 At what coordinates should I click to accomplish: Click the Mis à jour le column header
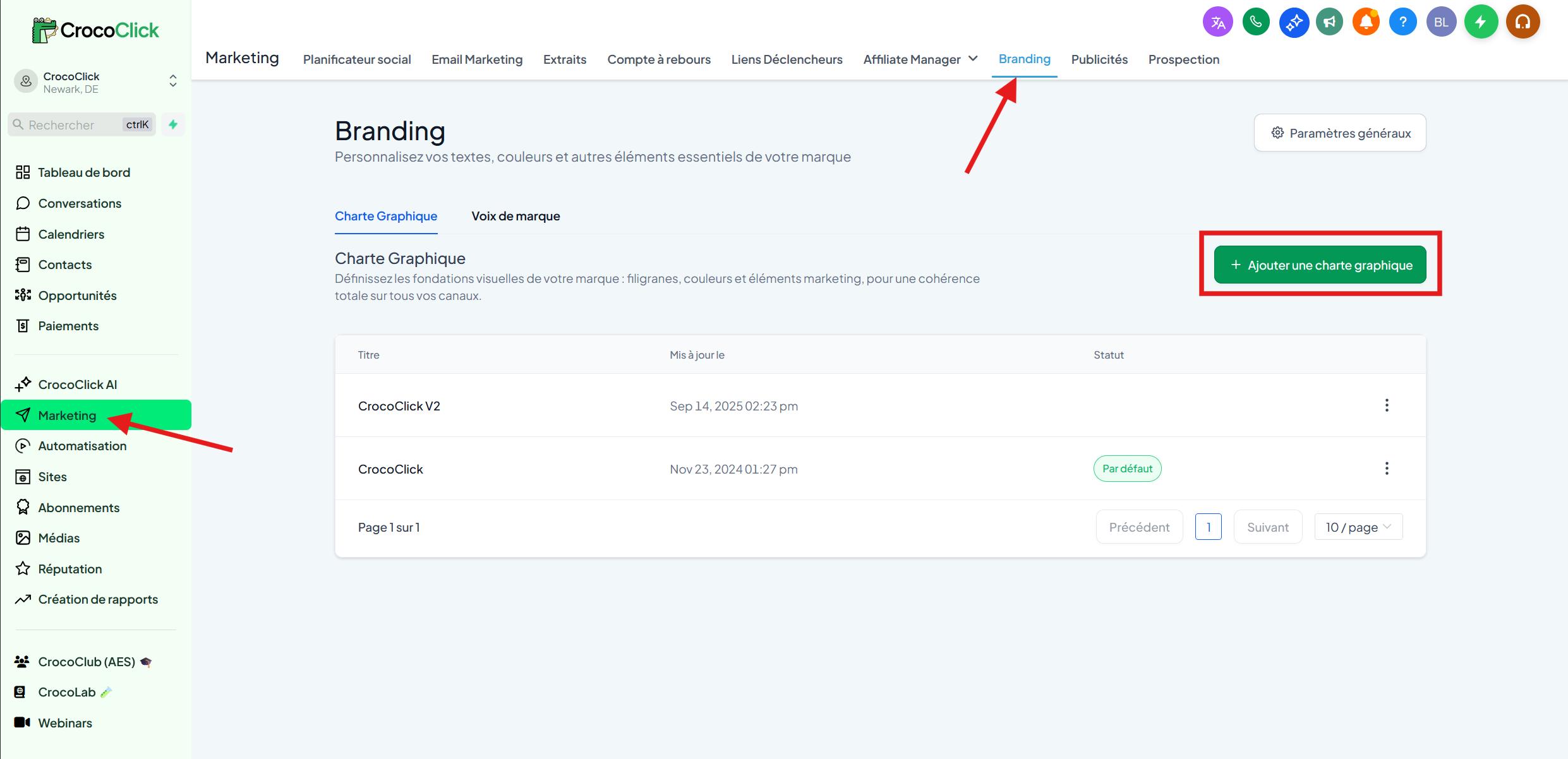point(697,355)
